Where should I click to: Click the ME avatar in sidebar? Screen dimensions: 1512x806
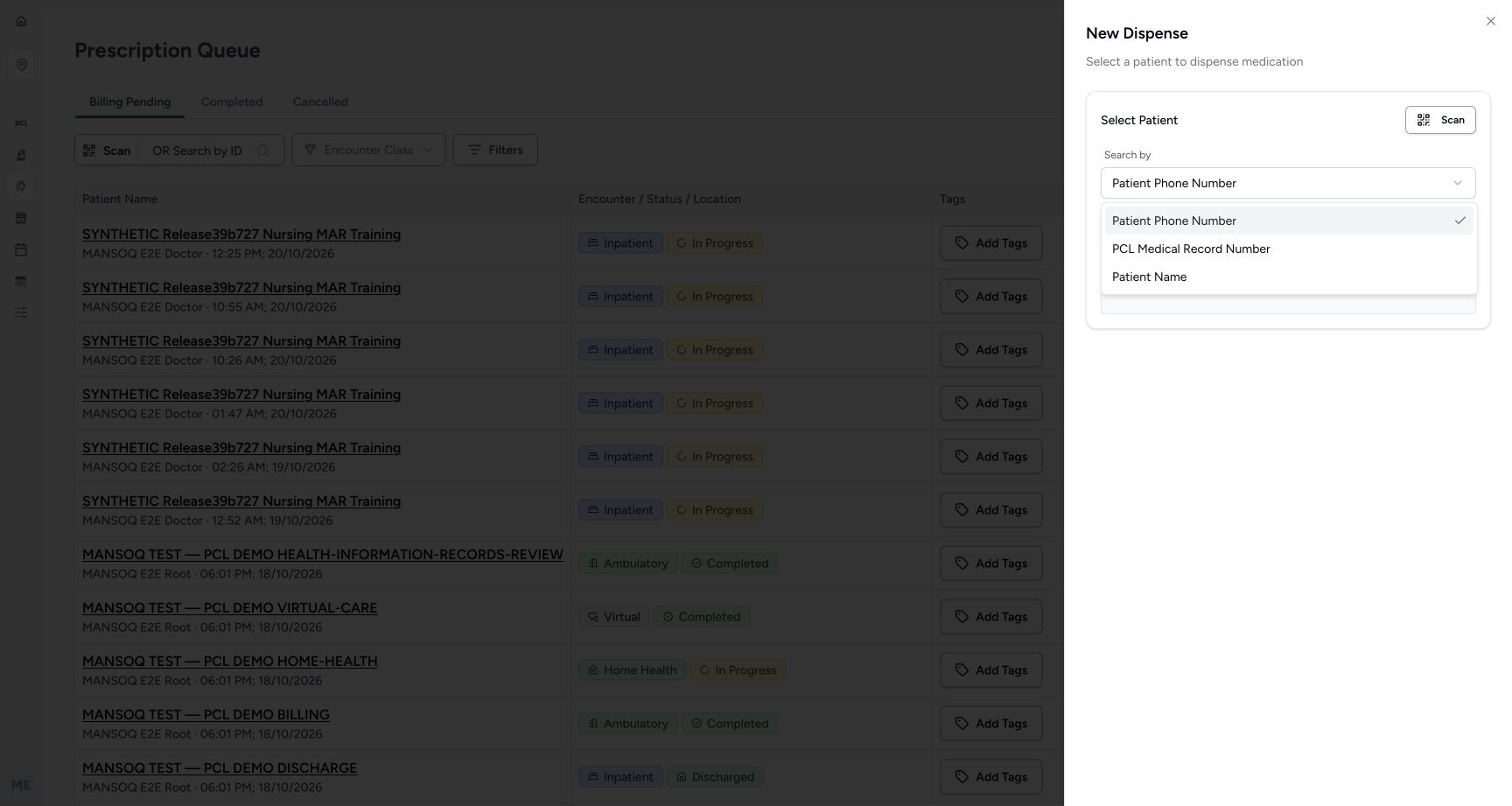point(21,785)
